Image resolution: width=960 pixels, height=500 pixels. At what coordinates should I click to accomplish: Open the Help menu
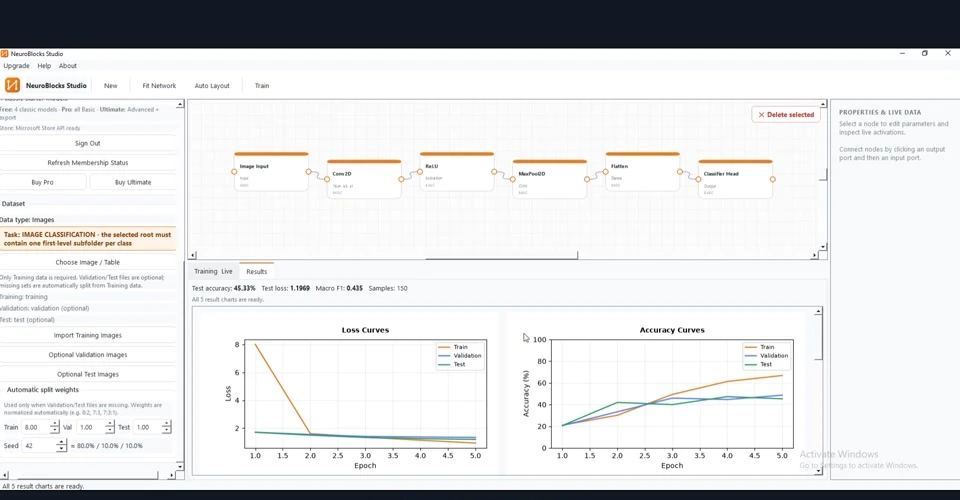pos(44,65)
